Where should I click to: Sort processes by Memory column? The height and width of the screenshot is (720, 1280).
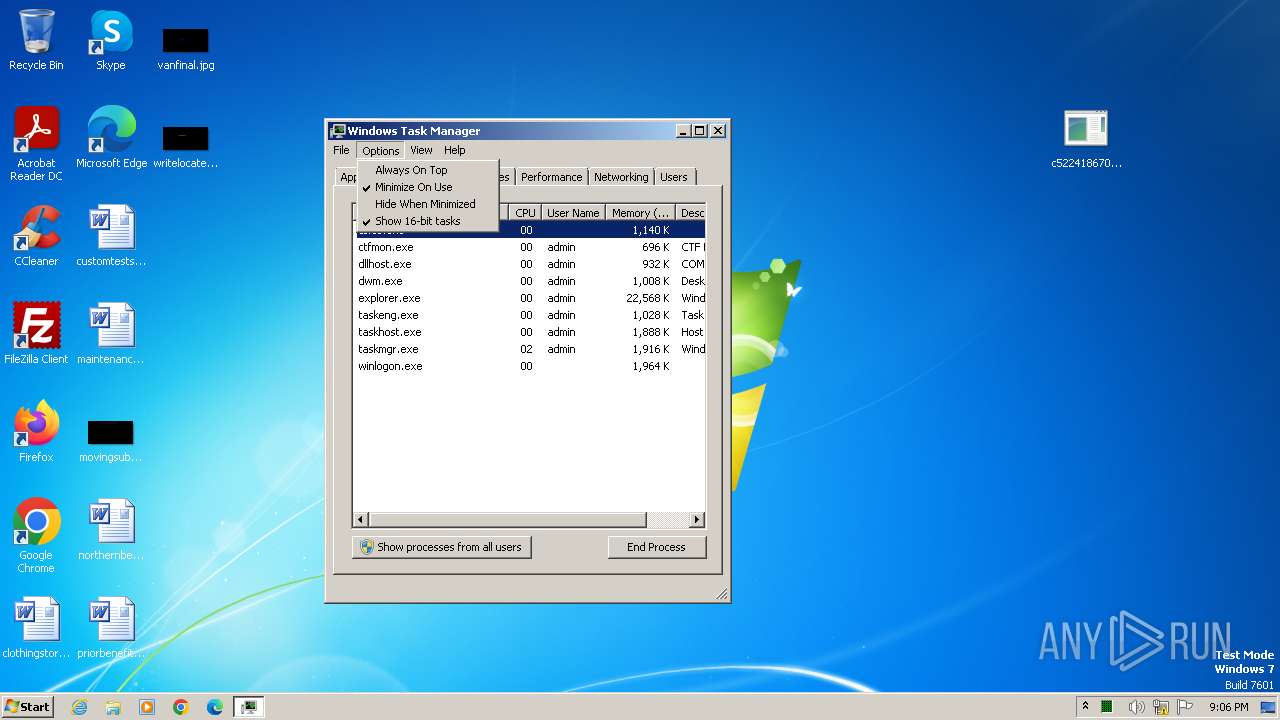coord(640,213)
